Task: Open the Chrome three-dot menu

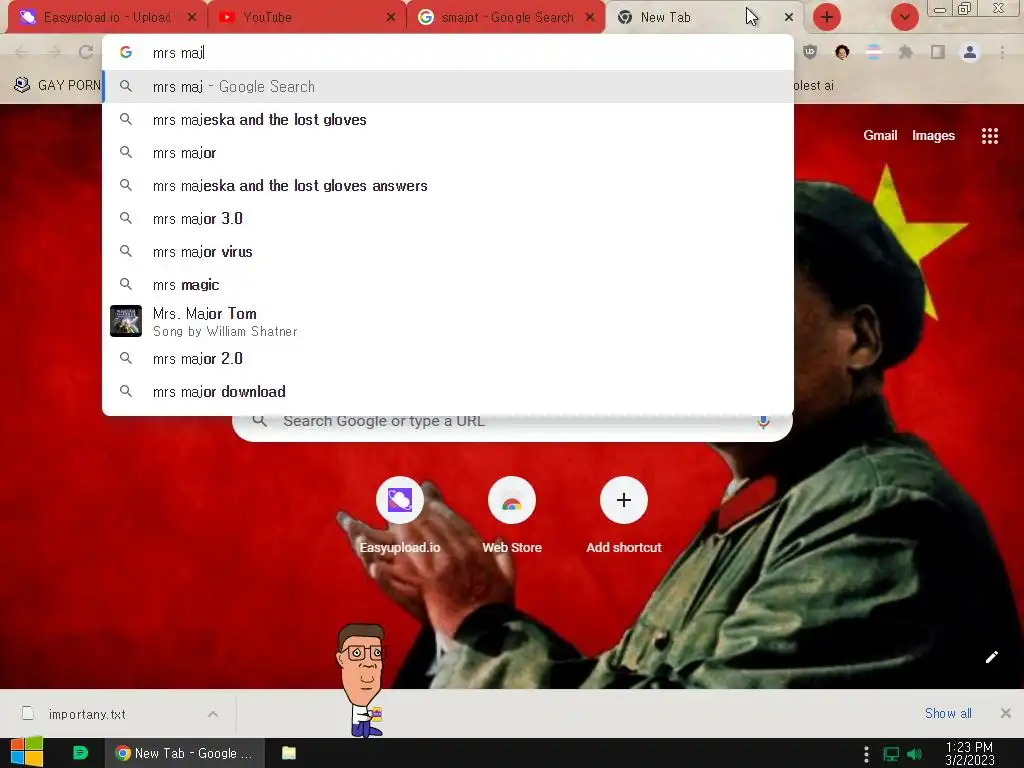Action: (x=1002, y=52)
